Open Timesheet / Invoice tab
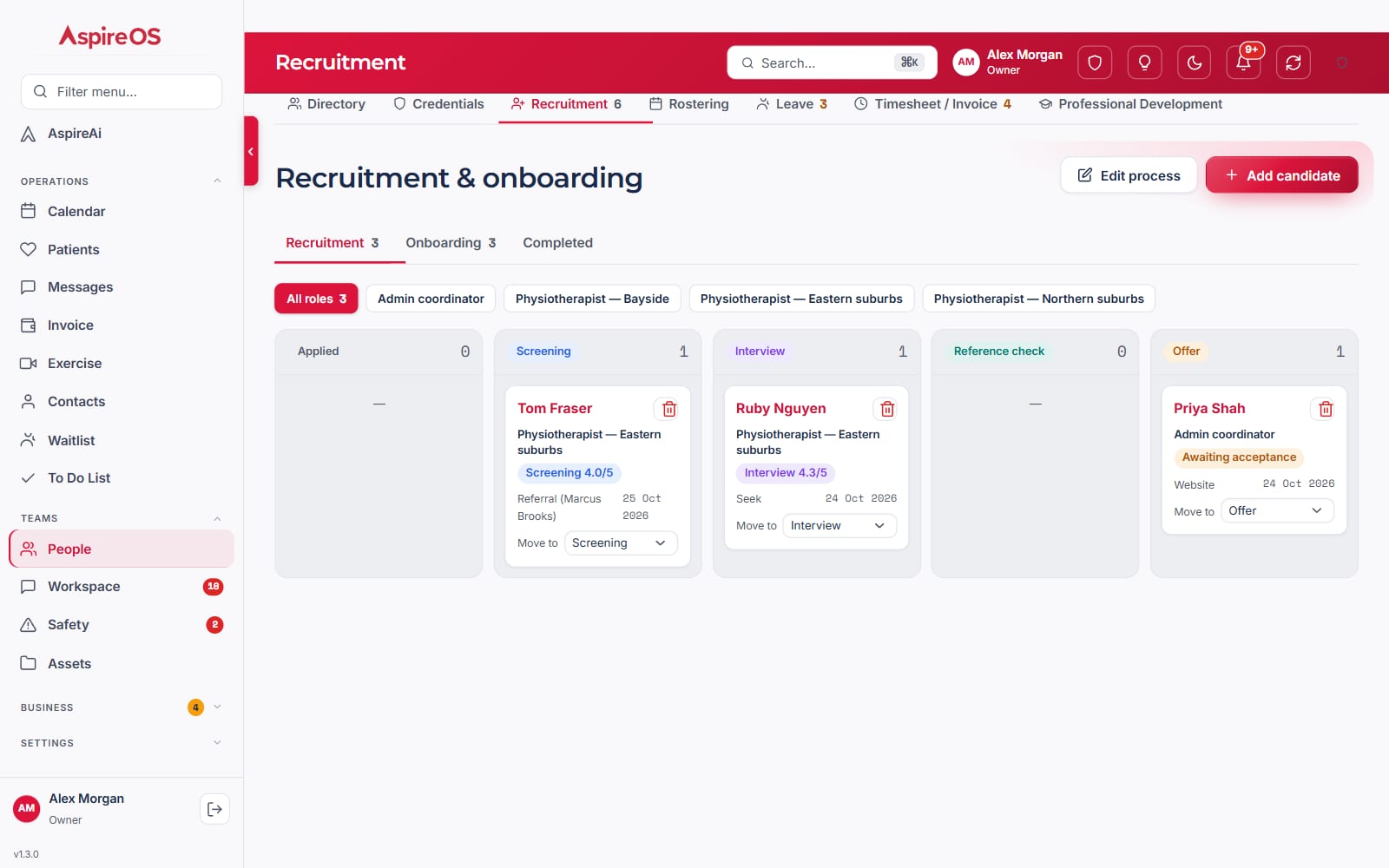The height and width of the screenshot is (868, 1389). (x=932, y=104)
